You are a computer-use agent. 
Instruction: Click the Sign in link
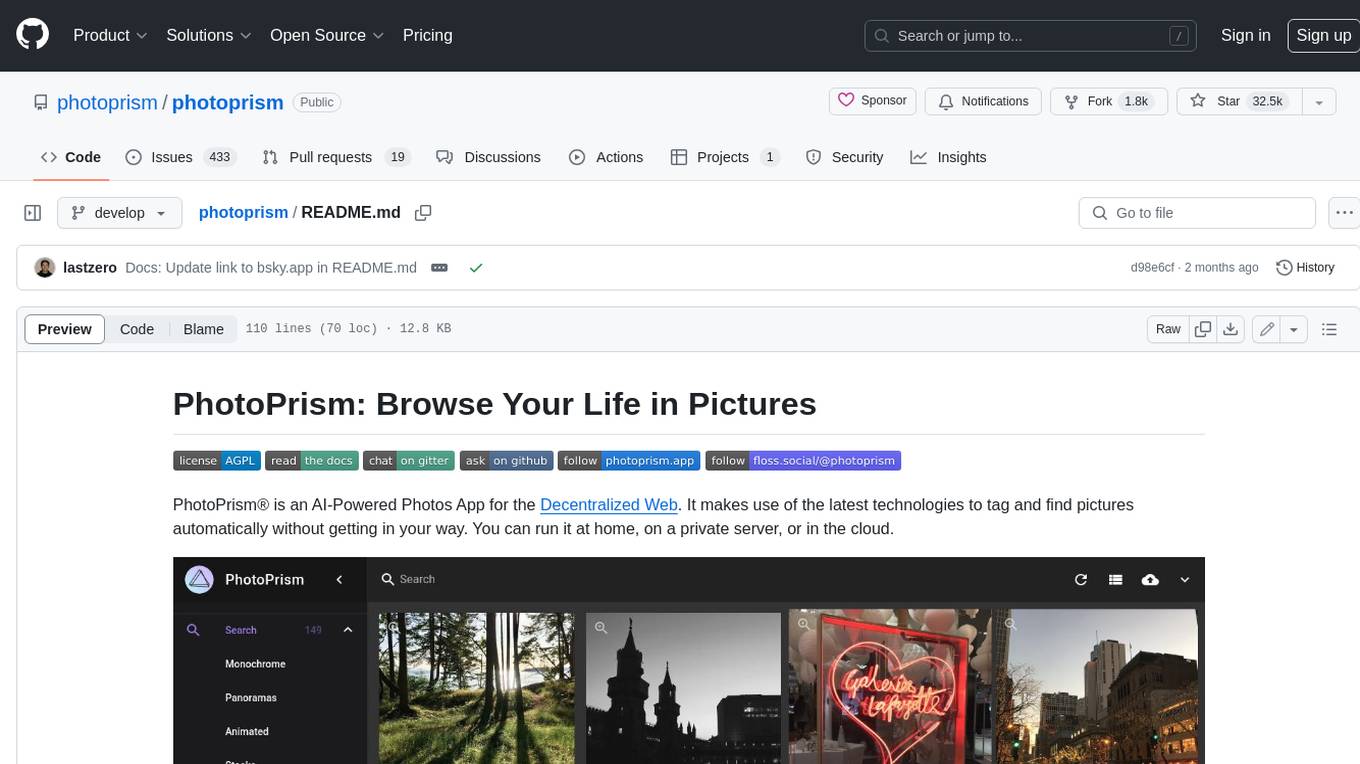[x=1245, y=35]
